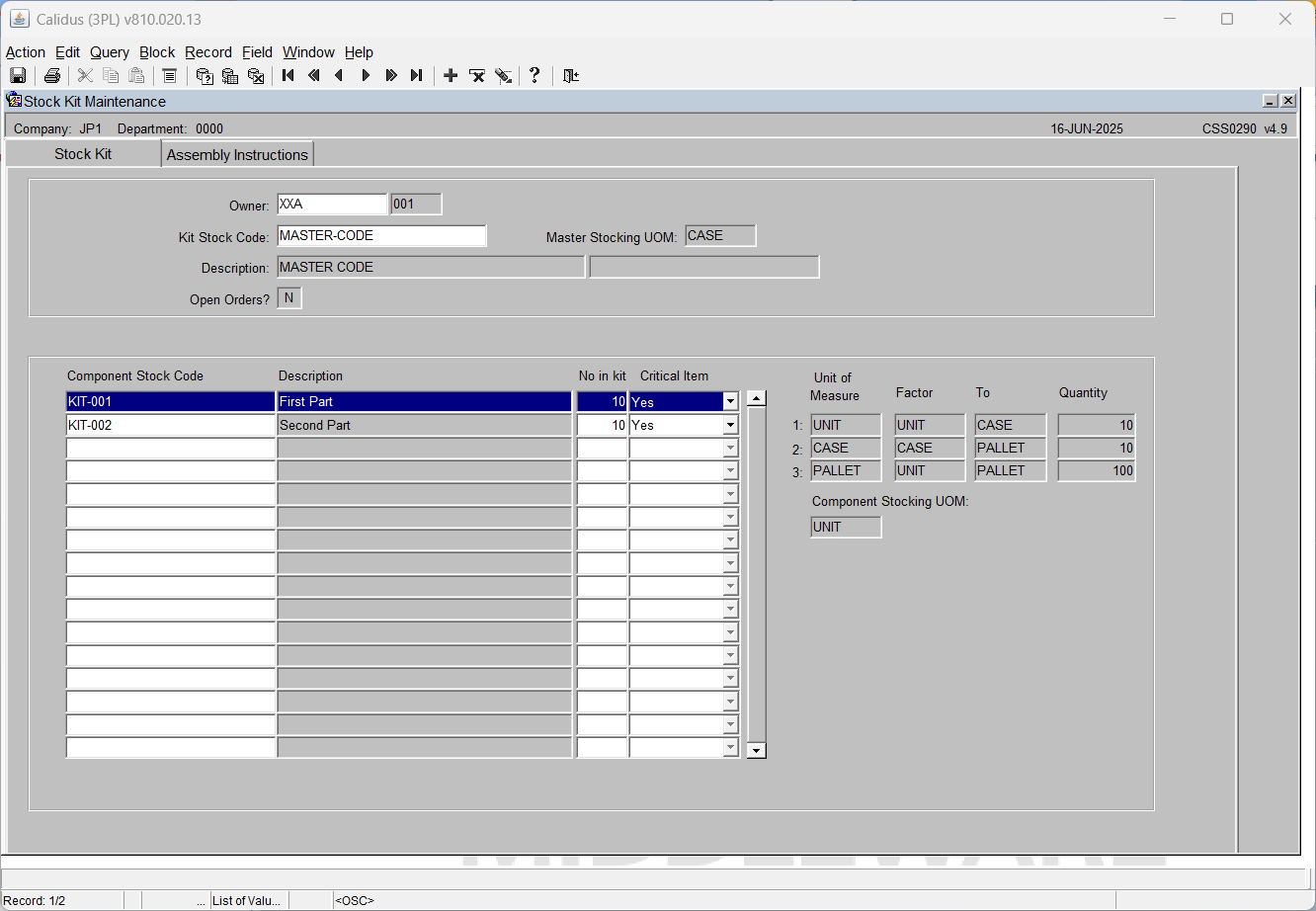
Task: Click the Insert Record plus icon
Action: coord(451,76)
